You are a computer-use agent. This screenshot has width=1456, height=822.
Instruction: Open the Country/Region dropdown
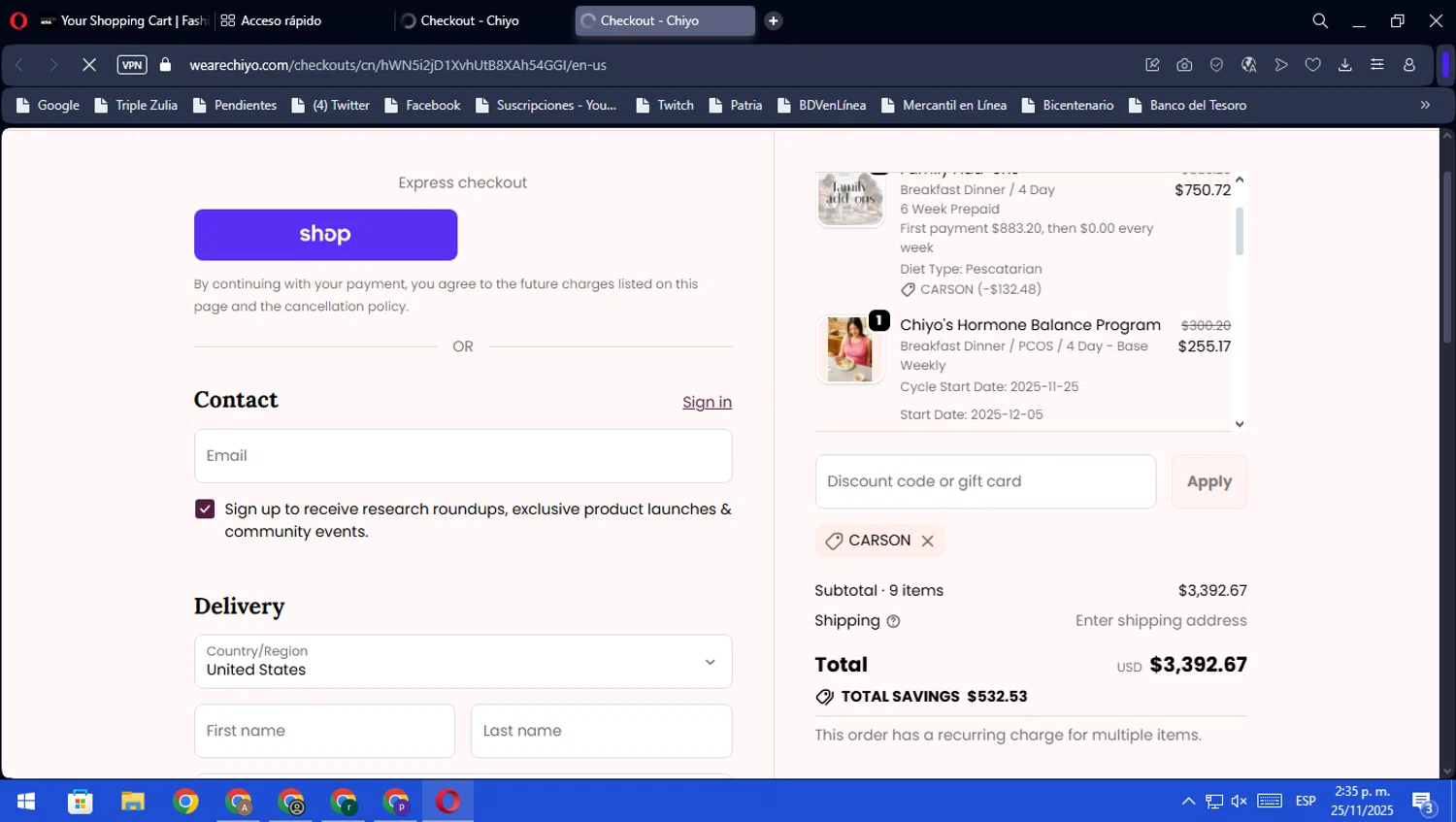point(463,662)
